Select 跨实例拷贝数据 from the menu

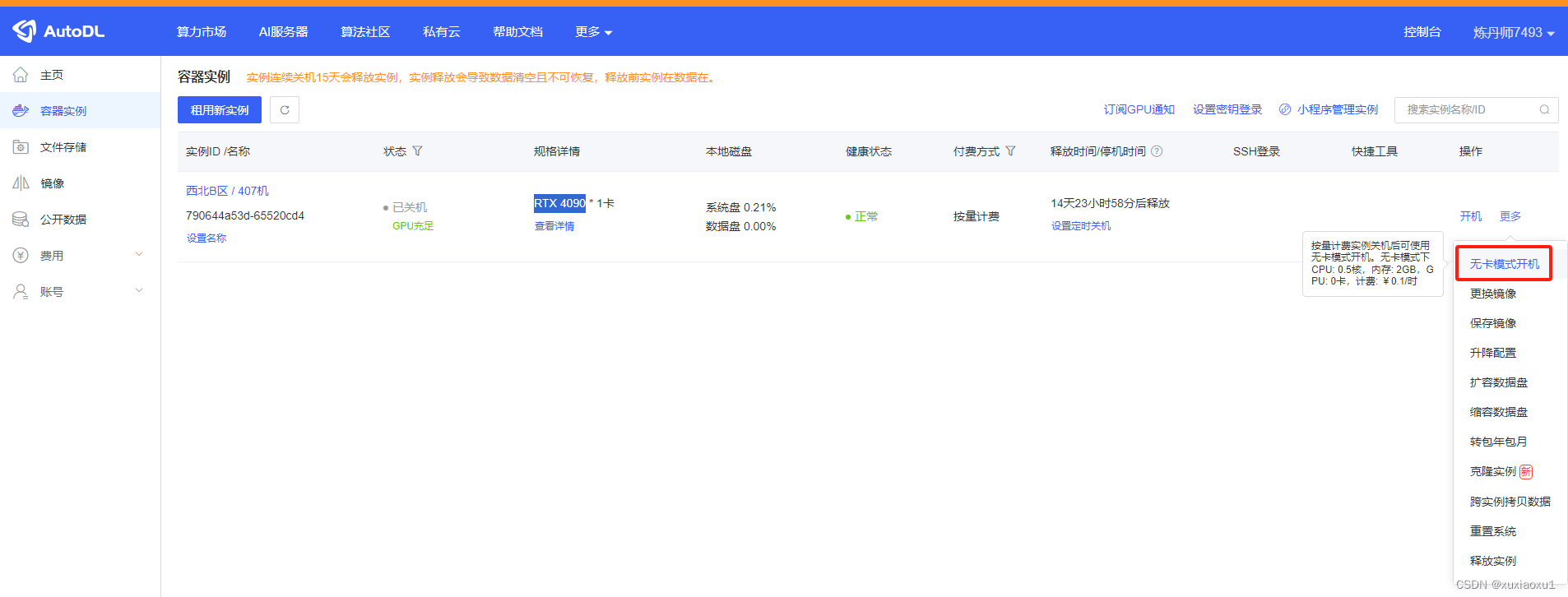(1510, 502)
